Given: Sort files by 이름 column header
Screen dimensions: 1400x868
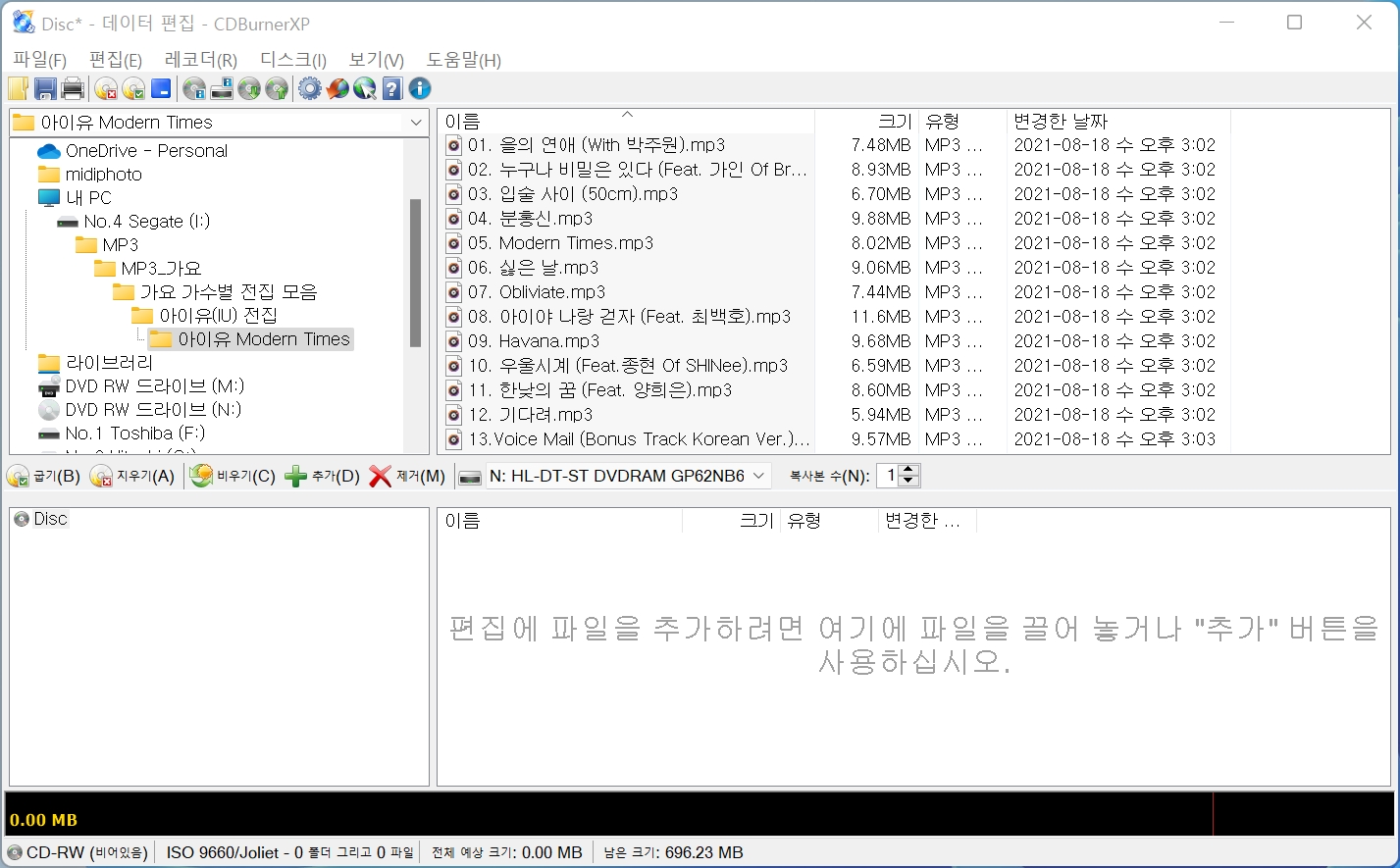Looking at the screenshot, I should tap(626, 122).
